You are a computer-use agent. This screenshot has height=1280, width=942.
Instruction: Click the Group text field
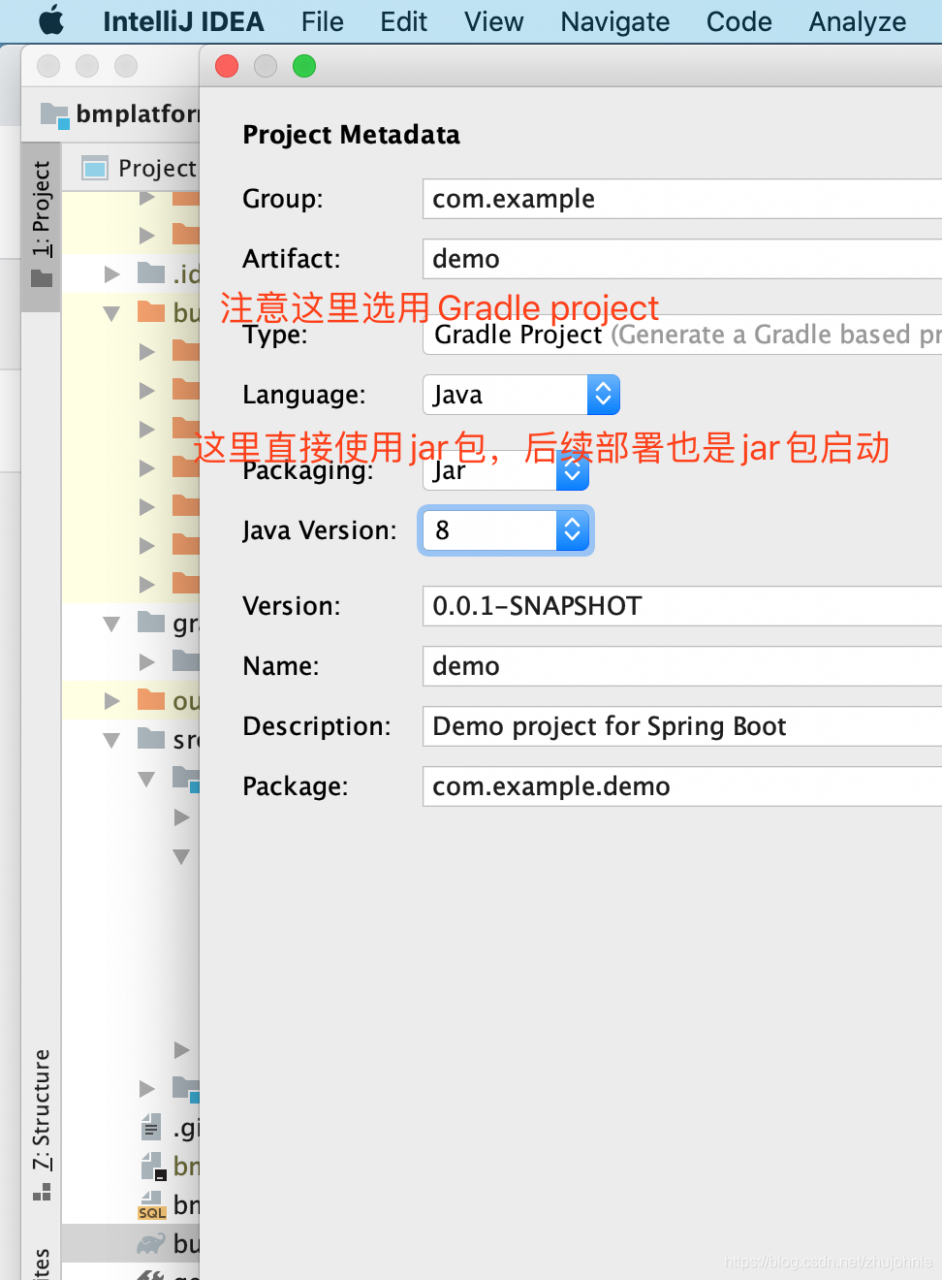(682, 199)
